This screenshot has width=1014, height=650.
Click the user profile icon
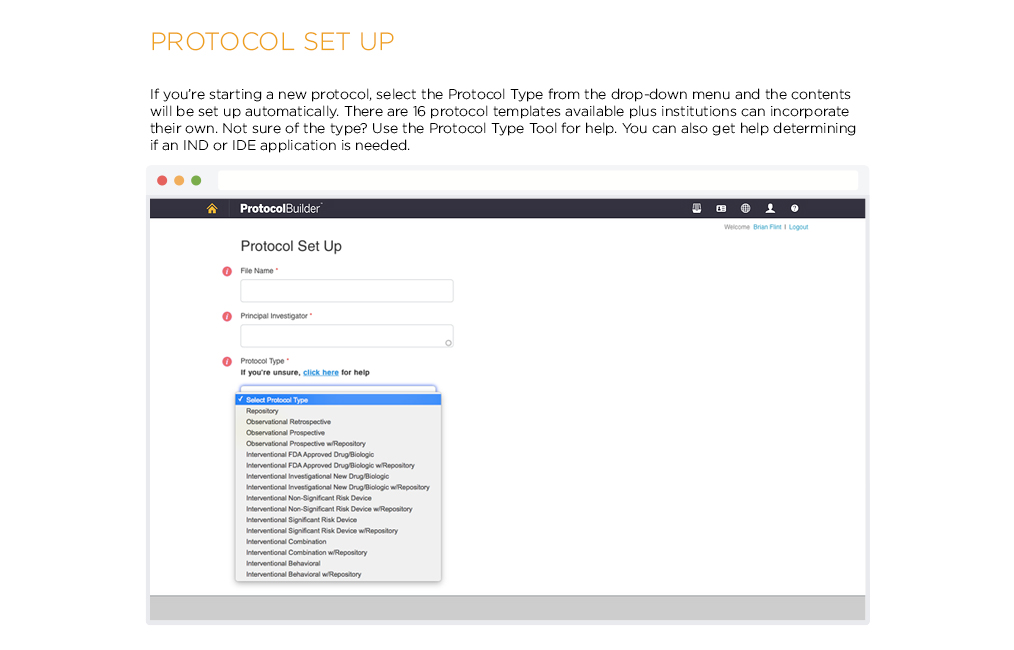pyautogui.click(x=770, y=209)
